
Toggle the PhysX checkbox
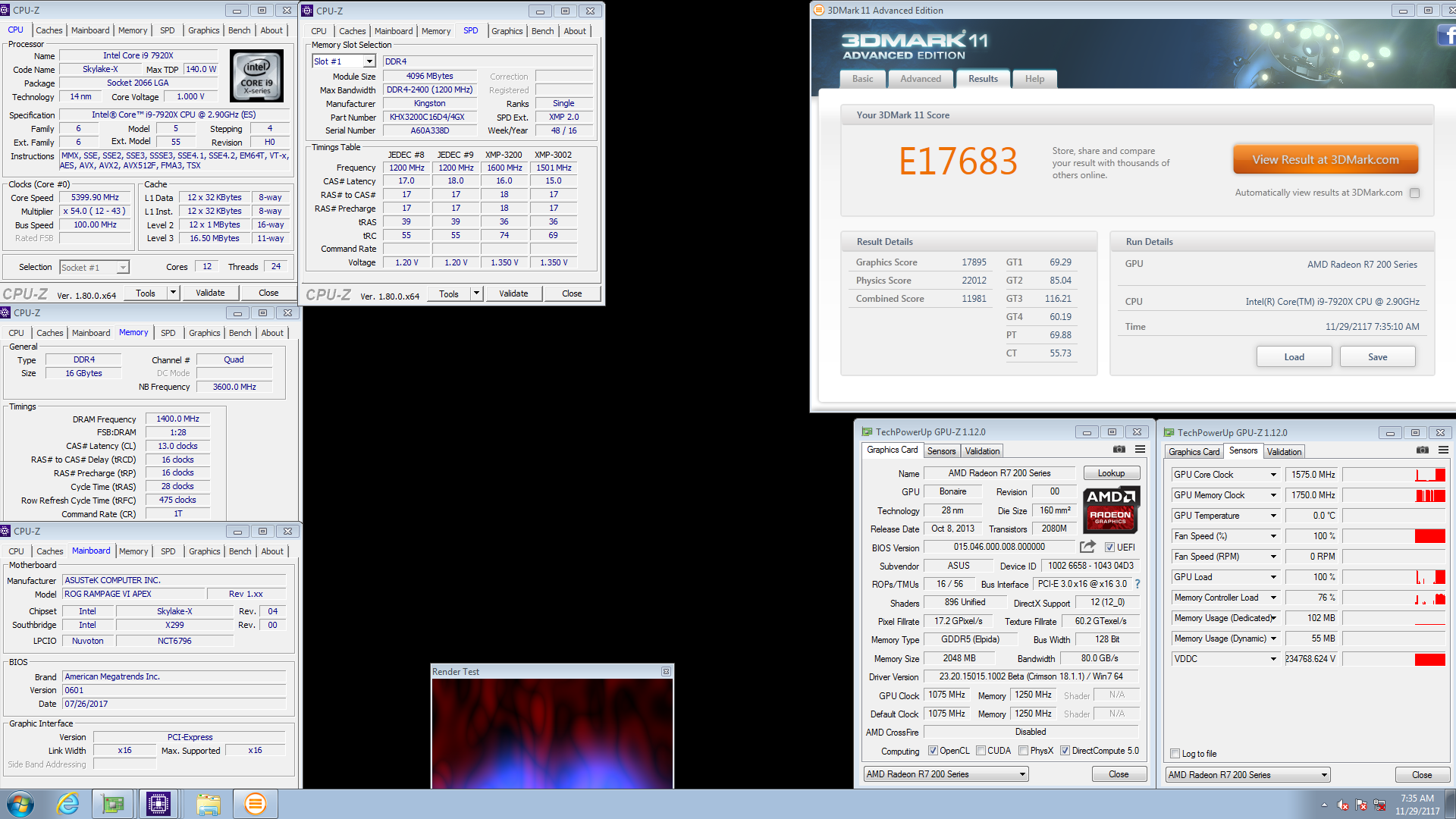1024,751
